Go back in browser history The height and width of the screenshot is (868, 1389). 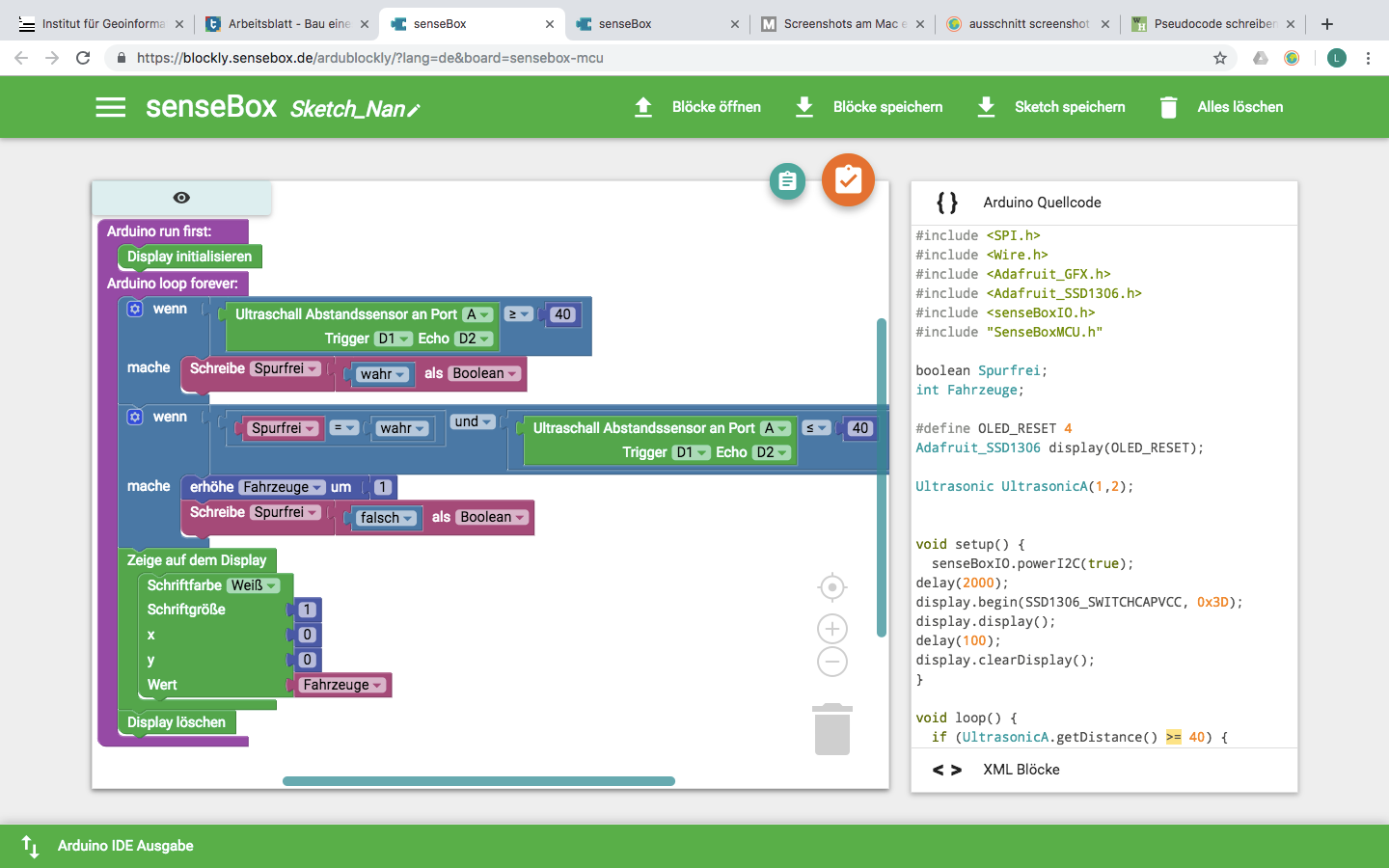coord(21,58)
